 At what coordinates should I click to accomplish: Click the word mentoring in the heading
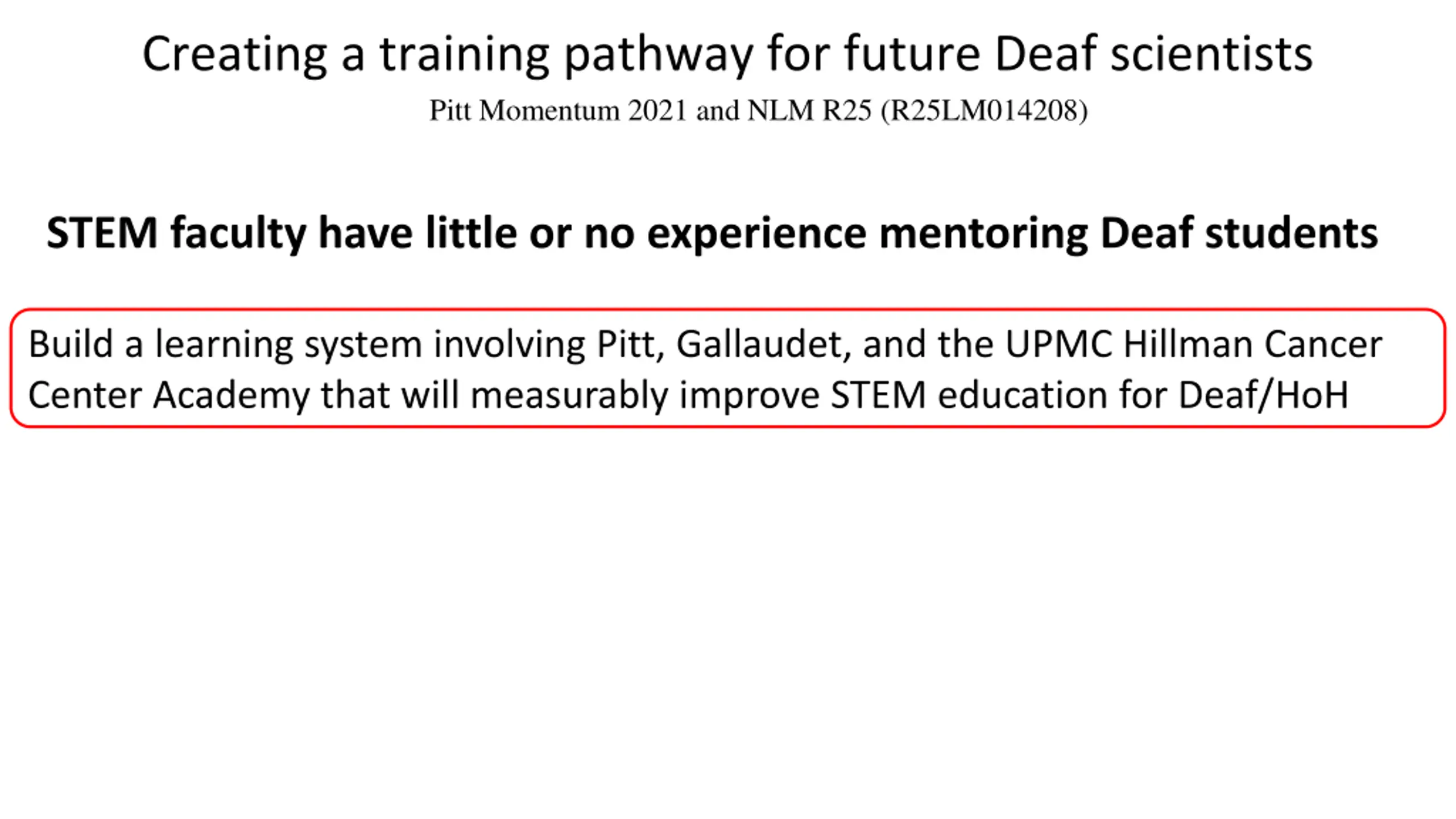pos(983,234)
